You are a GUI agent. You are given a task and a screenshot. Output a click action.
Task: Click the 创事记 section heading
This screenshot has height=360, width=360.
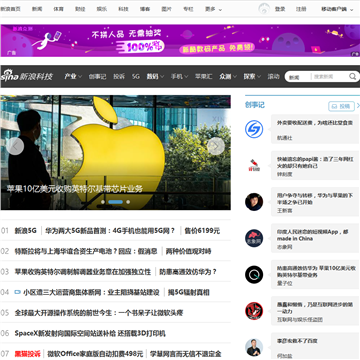[255, 105]
